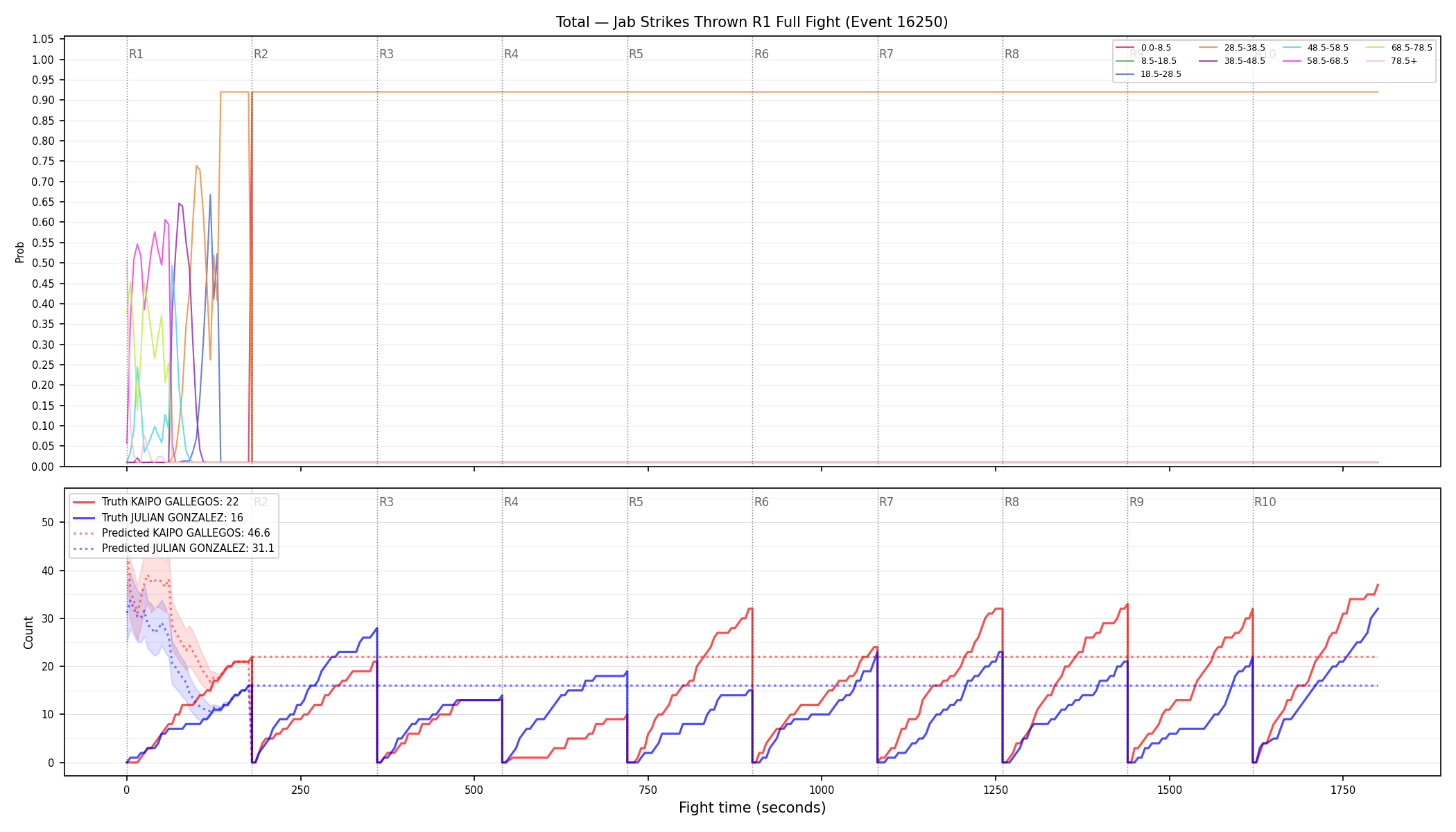Select the R9 label in the count chart

tap(1136, 502)
